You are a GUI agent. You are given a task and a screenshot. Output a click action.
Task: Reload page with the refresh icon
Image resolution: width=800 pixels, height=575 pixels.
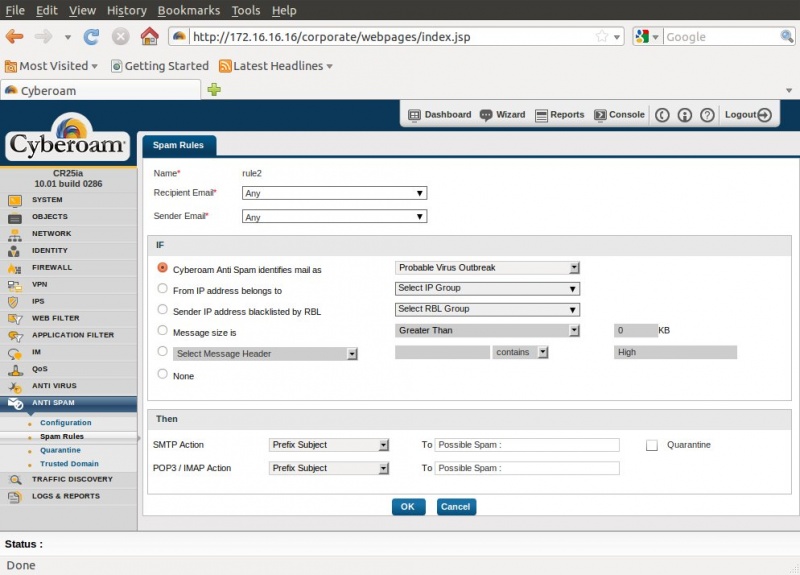click(91, 37)
